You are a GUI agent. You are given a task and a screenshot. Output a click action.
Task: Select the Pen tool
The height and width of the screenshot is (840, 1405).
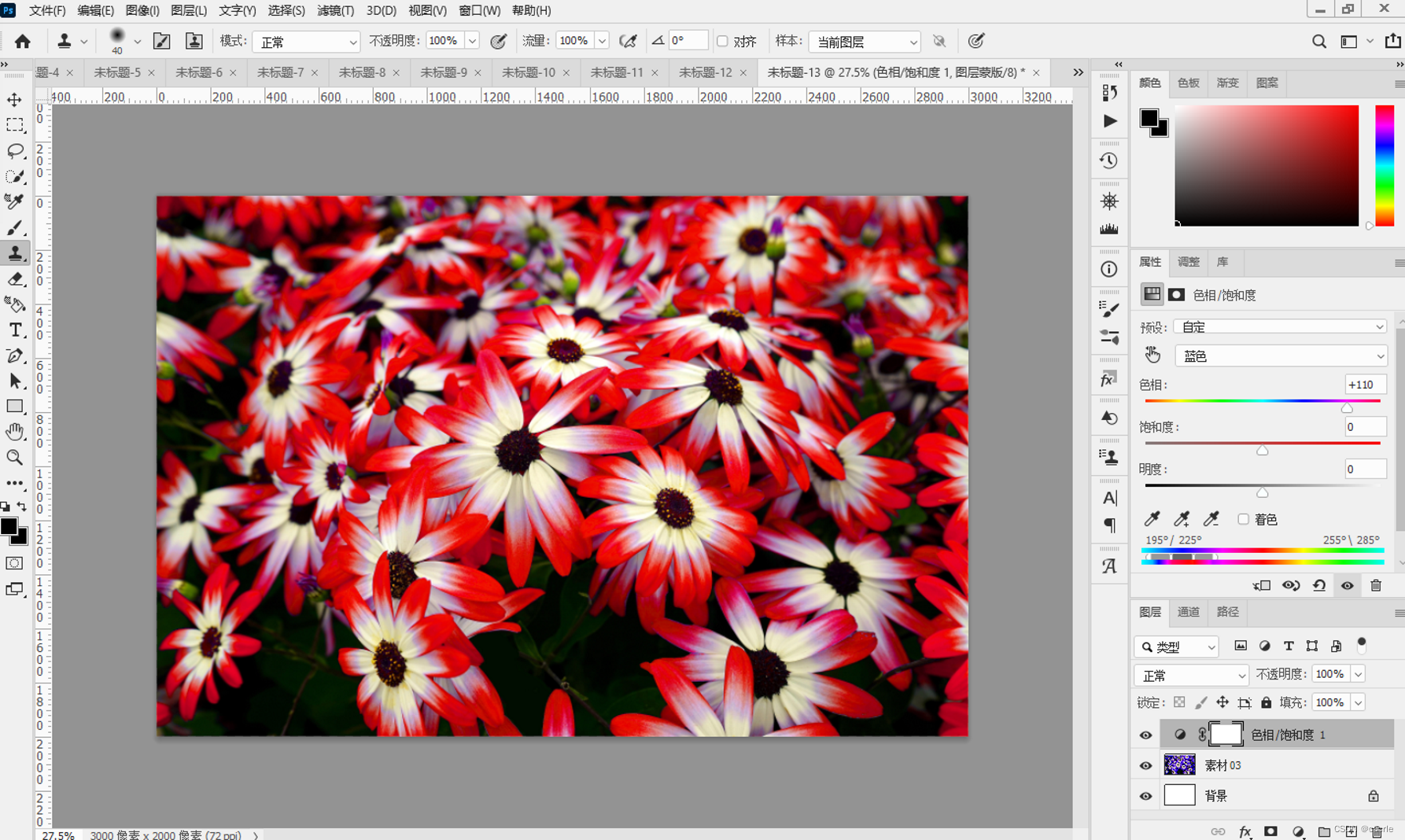click(x=15, y=356)
